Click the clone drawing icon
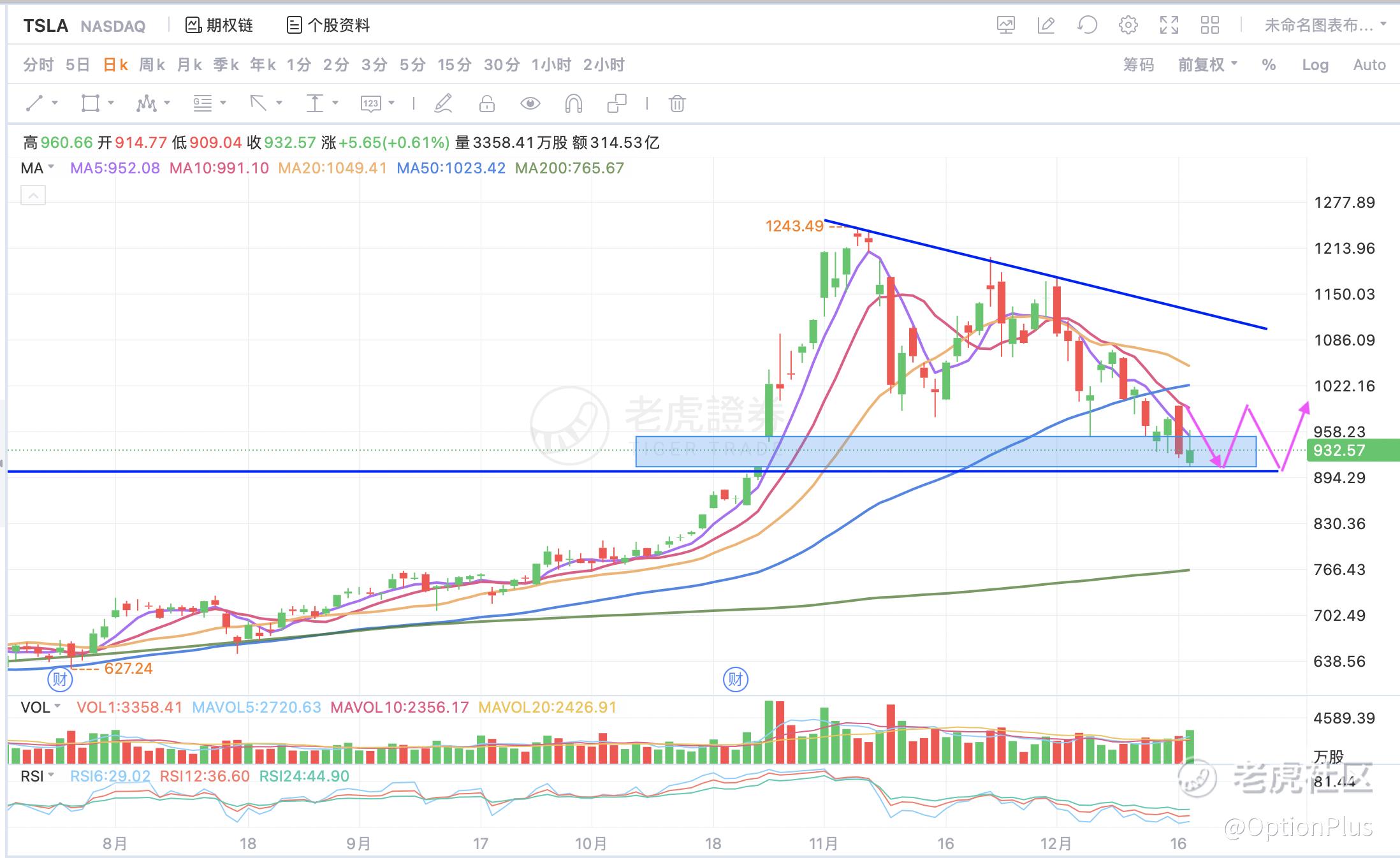 coord(617,103)
